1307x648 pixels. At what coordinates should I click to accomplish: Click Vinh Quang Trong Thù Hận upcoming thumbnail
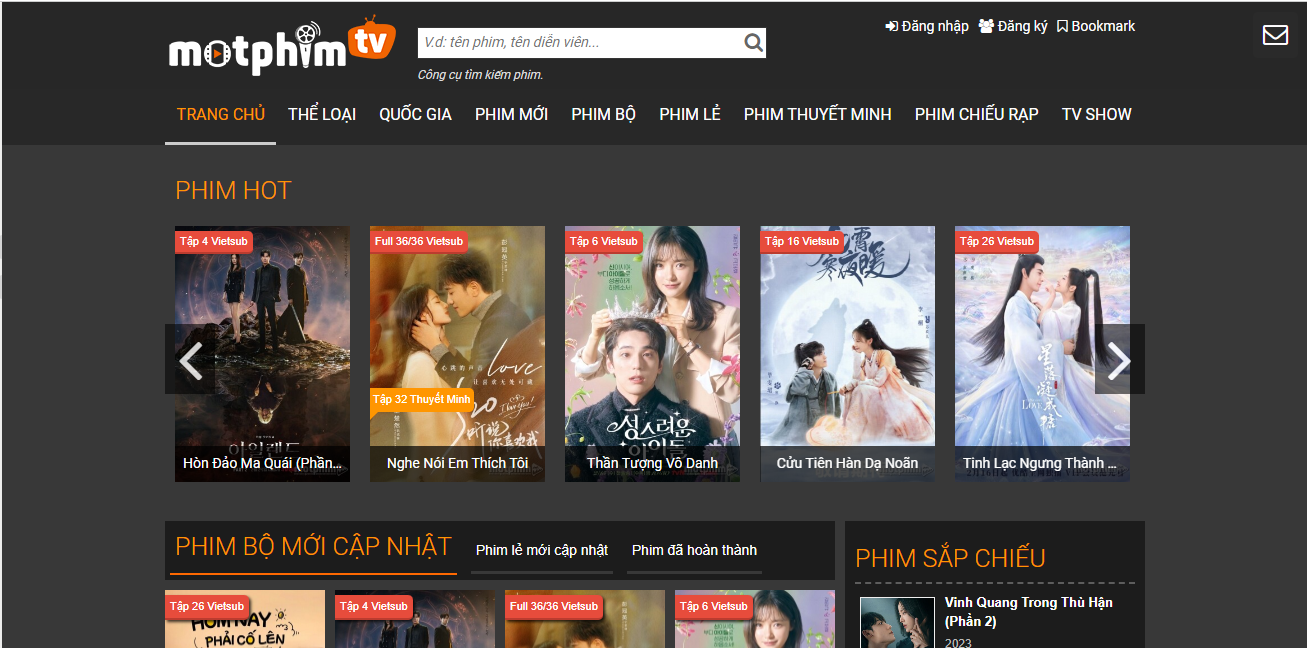(897, 622)
